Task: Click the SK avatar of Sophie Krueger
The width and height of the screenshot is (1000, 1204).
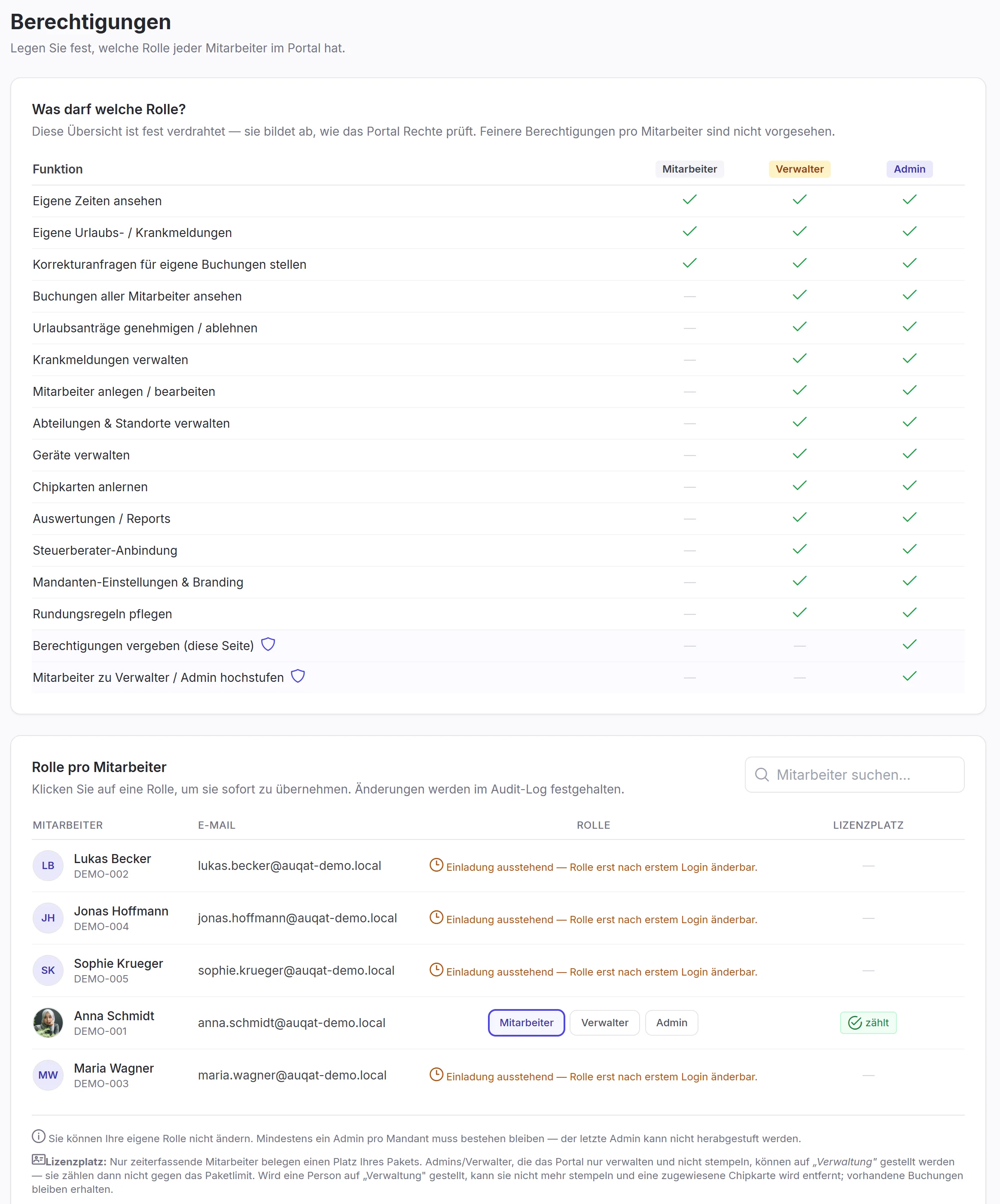Action: click(x=48, y=970)
